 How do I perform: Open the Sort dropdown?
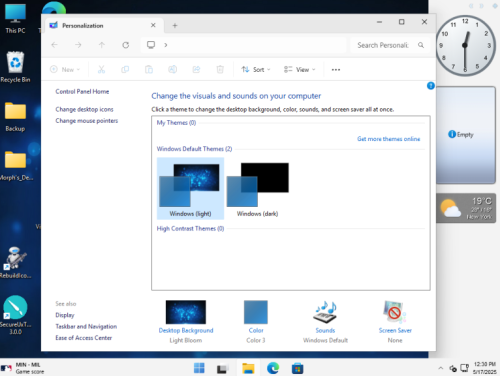[256, 69]
